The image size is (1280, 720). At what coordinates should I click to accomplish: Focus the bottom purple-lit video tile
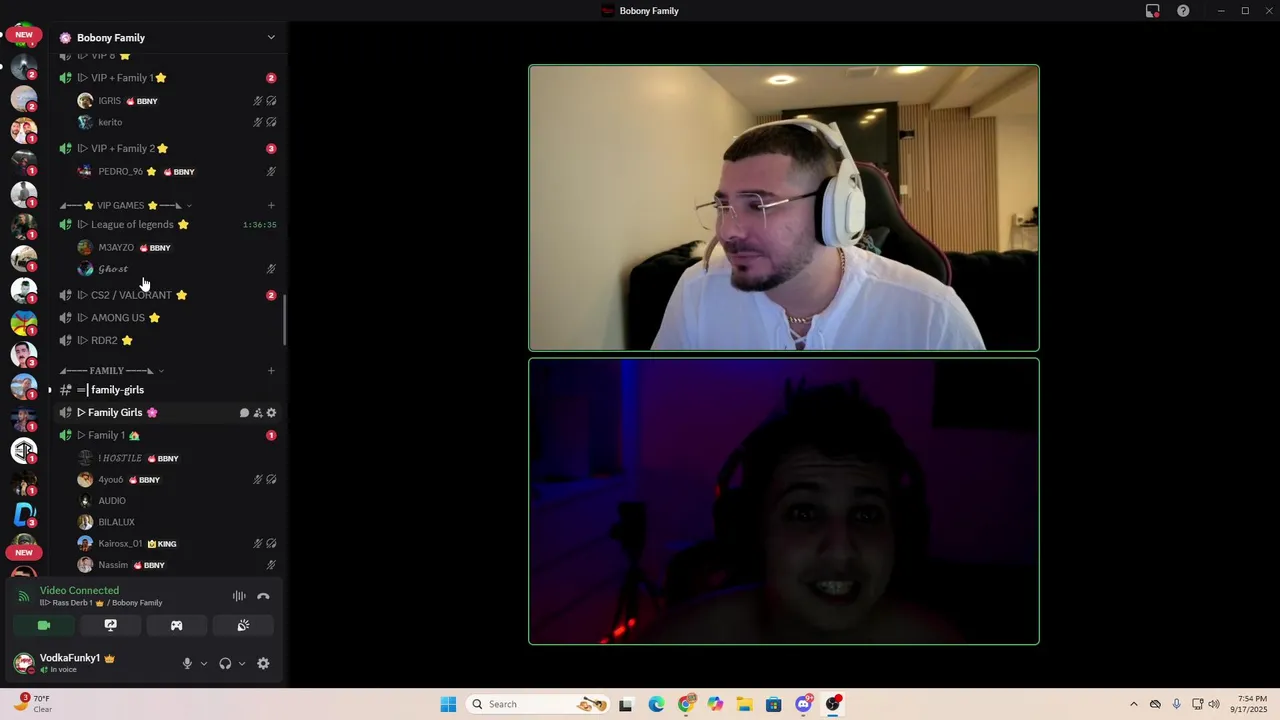coord(784,501)
